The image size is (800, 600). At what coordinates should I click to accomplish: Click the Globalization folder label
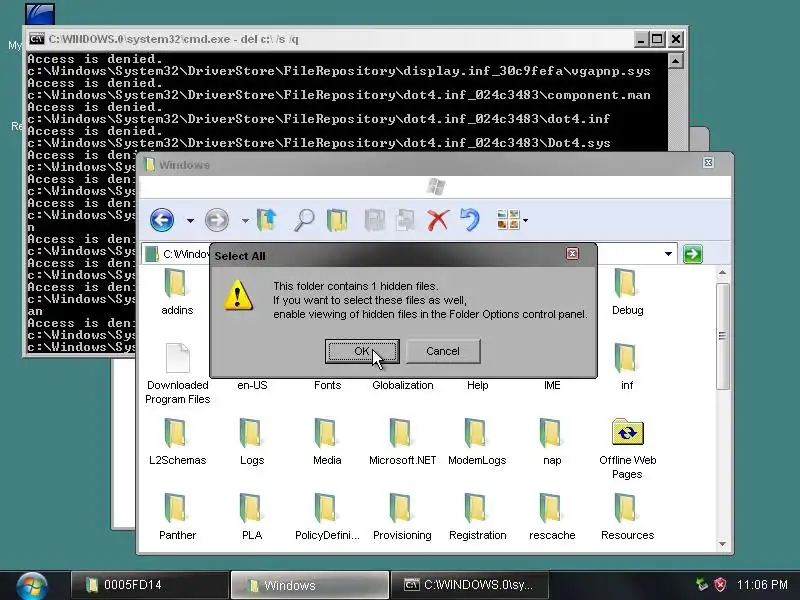pyautogui.click(x=403, y=385)
